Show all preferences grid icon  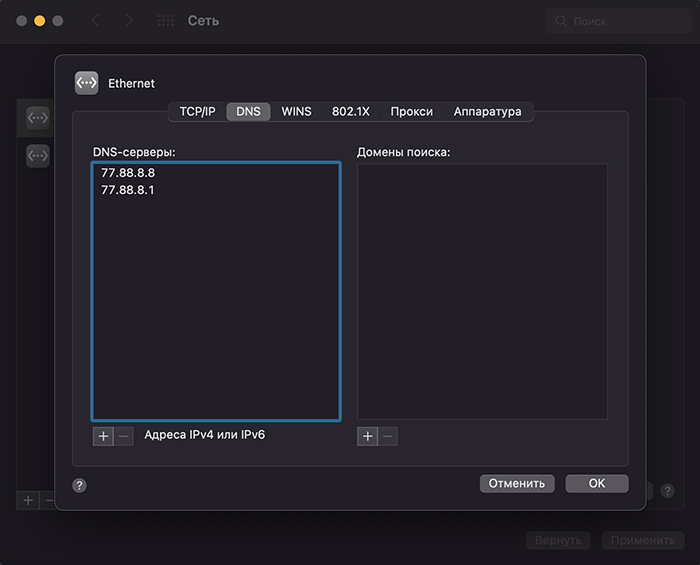tap(166, 21)
